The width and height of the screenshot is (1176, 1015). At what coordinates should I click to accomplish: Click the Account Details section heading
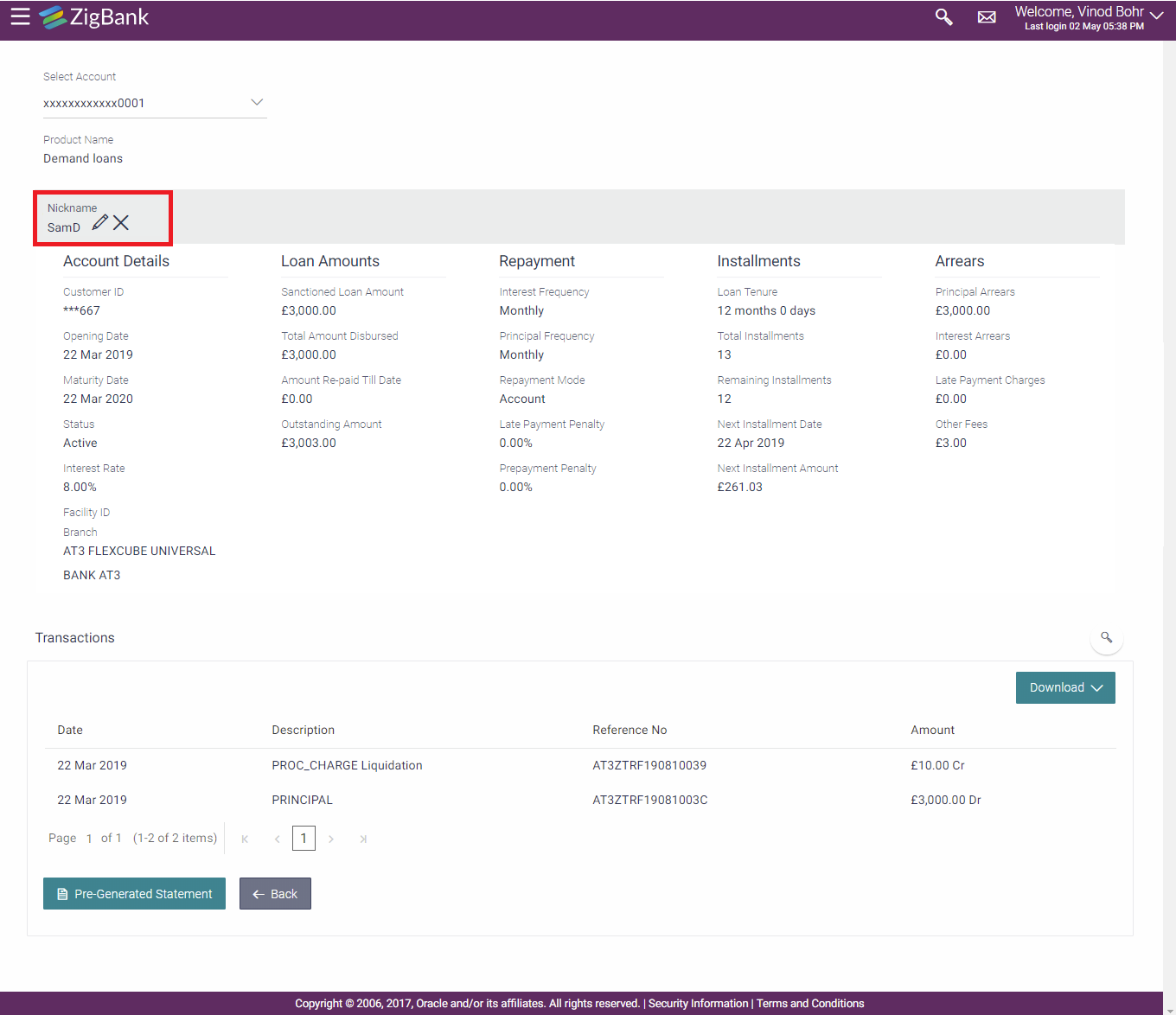click(x=116, y=261)
